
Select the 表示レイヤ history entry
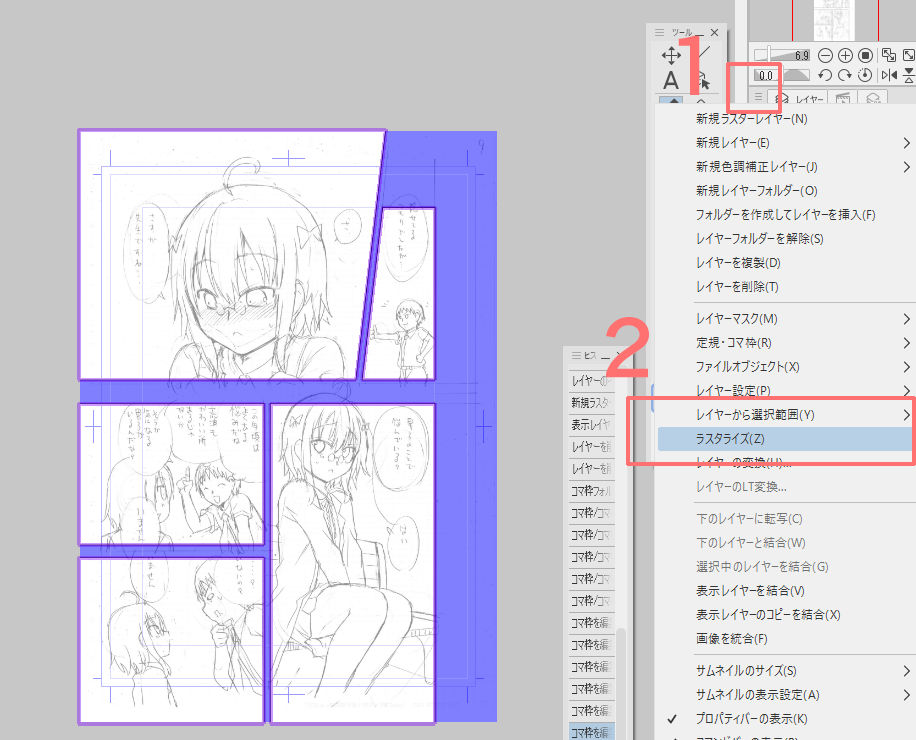click(591, 425)
